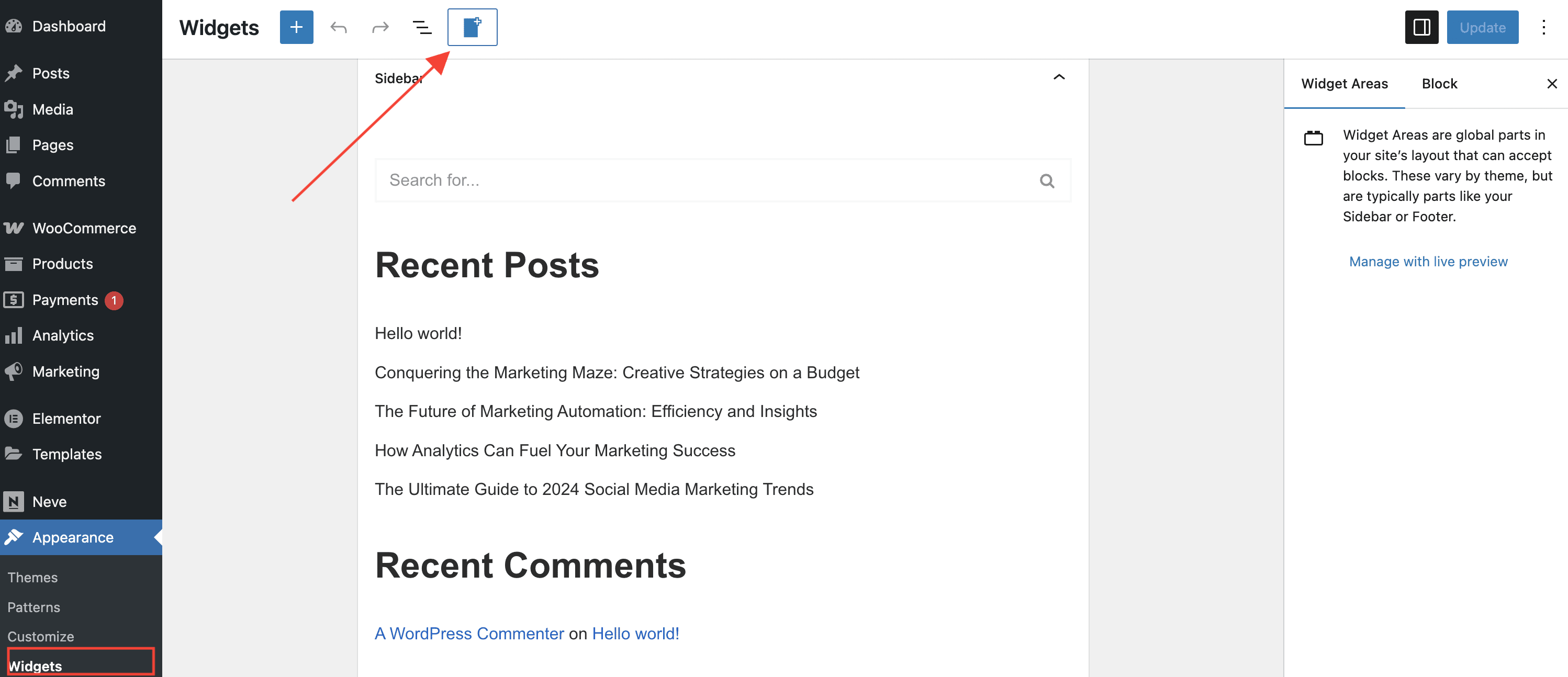Close the settings panel with X
This screenshot has width=1568, height=677.
(1552, 84)
